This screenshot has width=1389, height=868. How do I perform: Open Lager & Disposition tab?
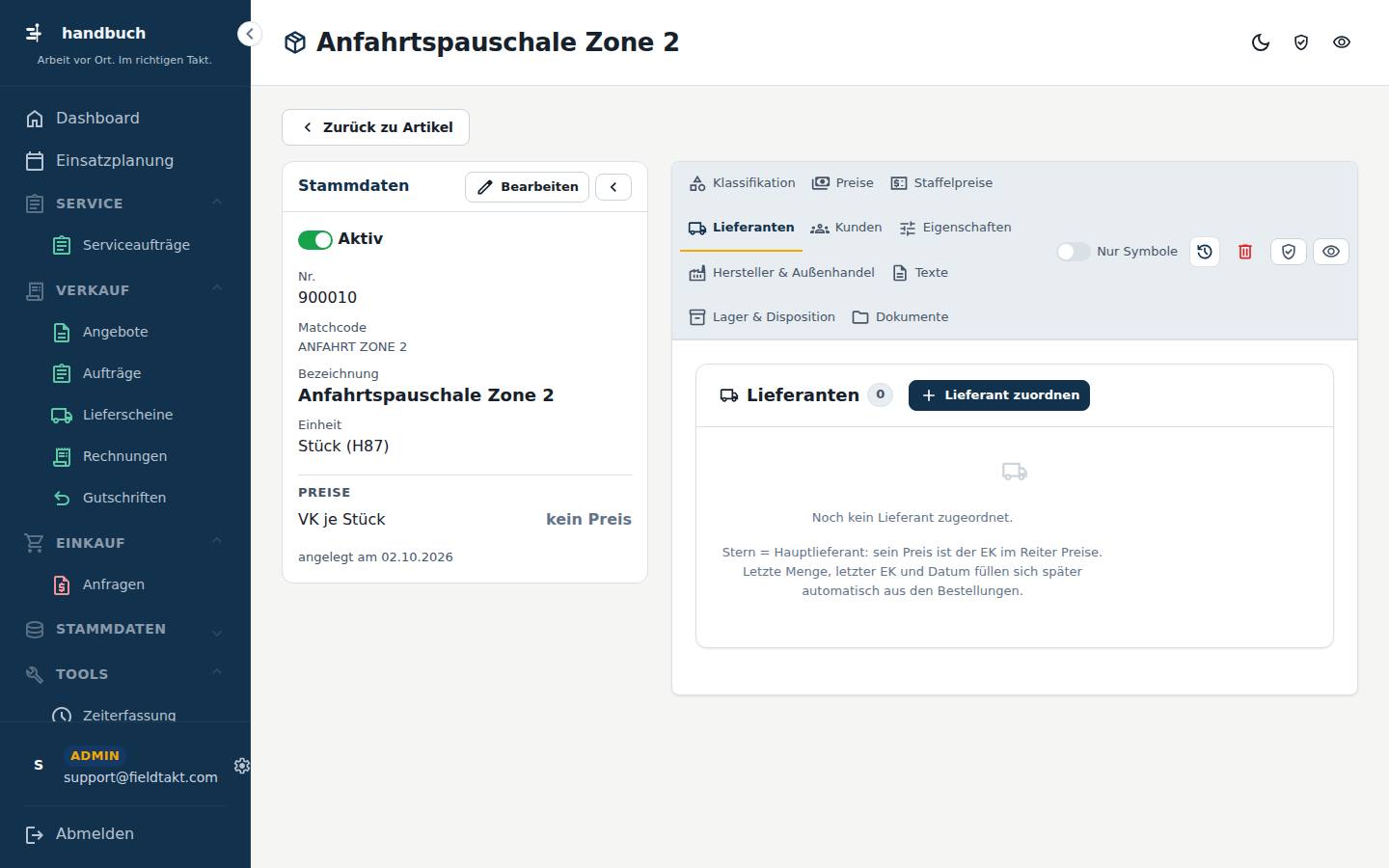(x=762, y=317)
